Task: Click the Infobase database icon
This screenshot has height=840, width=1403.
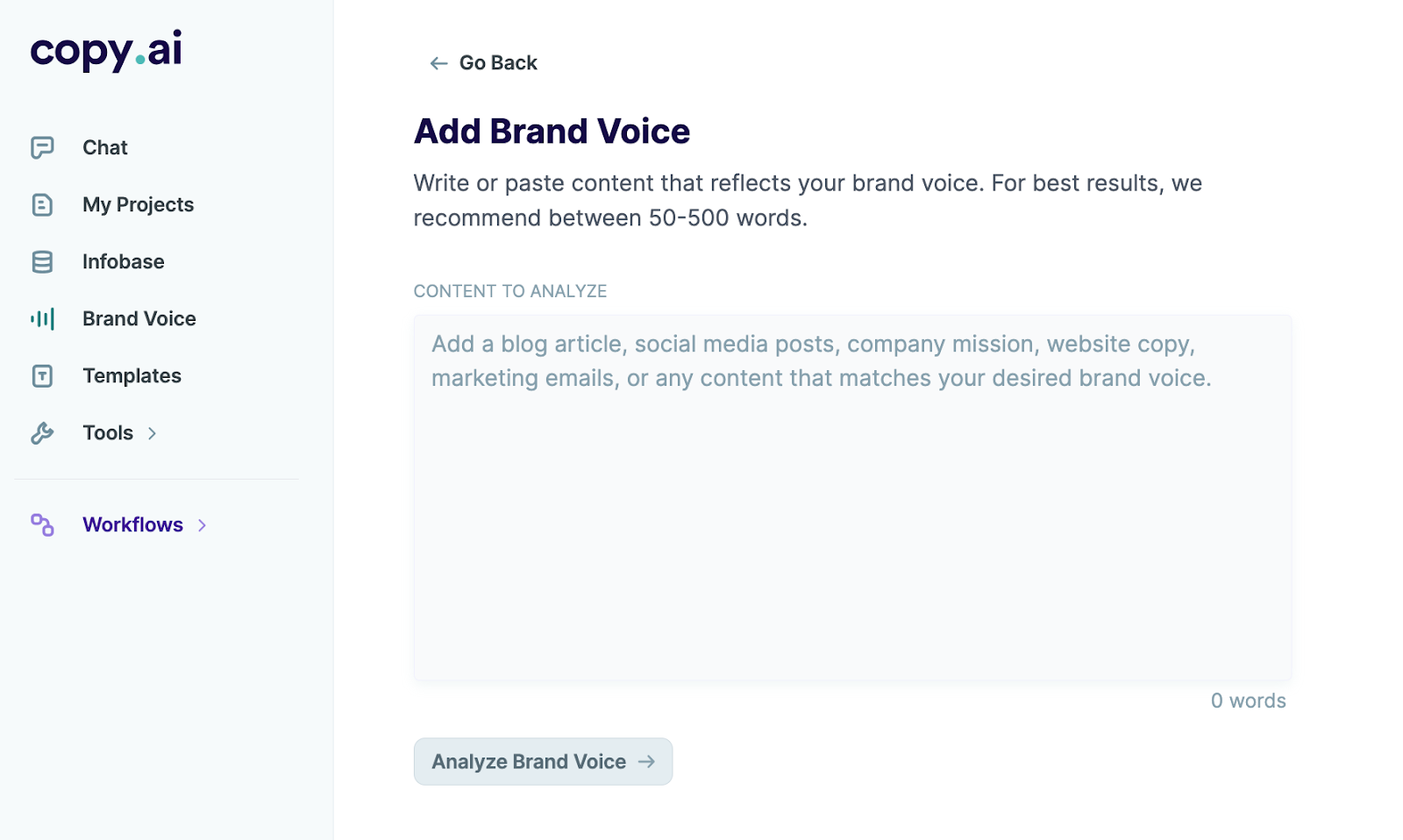Action: [43, 260]
